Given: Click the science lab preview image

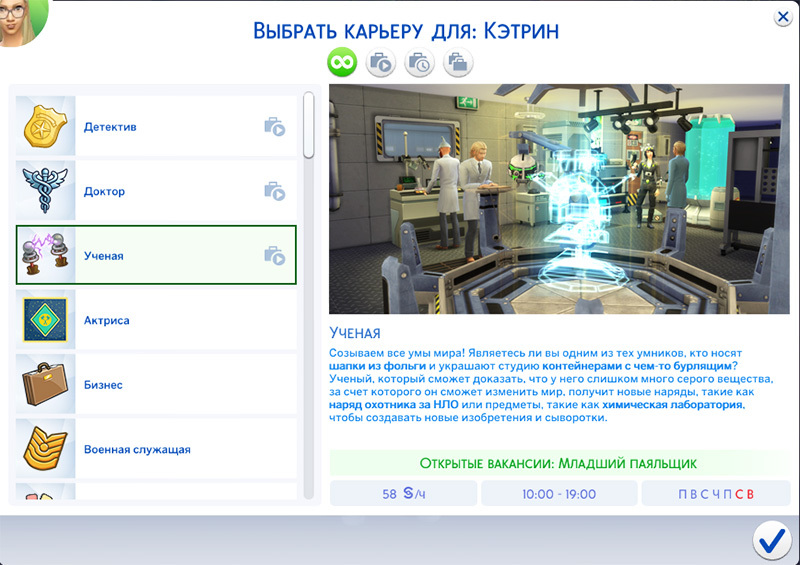Looking at the screenshot, I should coord(559,199).
